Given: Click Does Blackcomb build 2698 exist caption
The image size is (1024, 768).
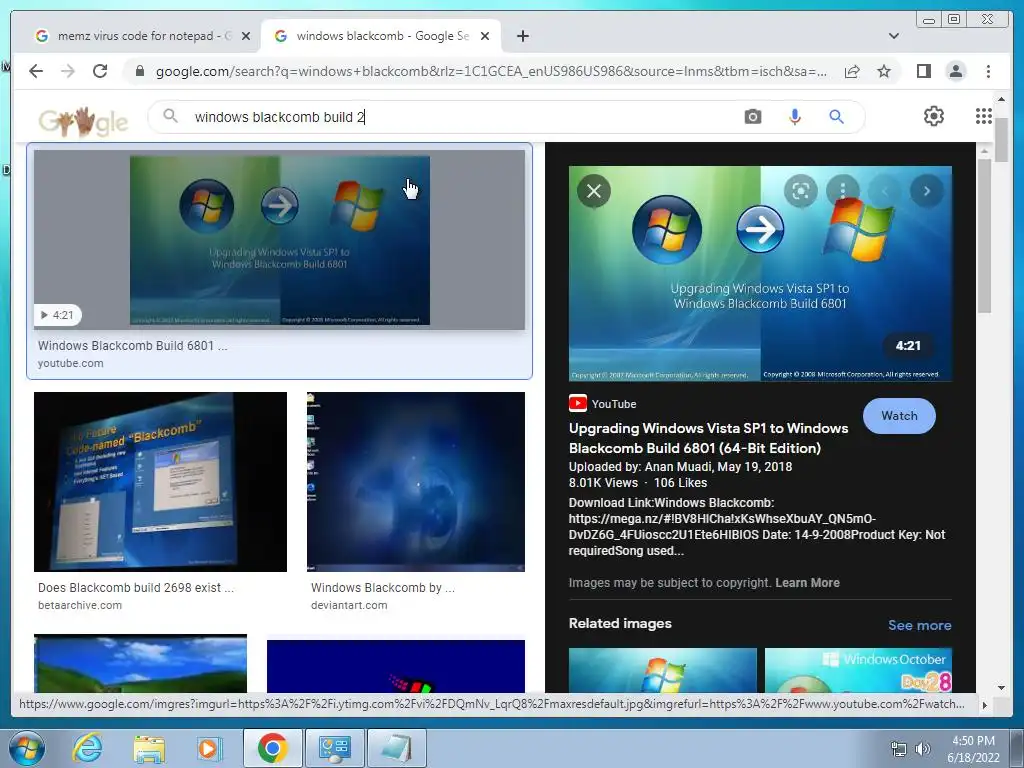Looking at the screenshot, I should [135, 587].
